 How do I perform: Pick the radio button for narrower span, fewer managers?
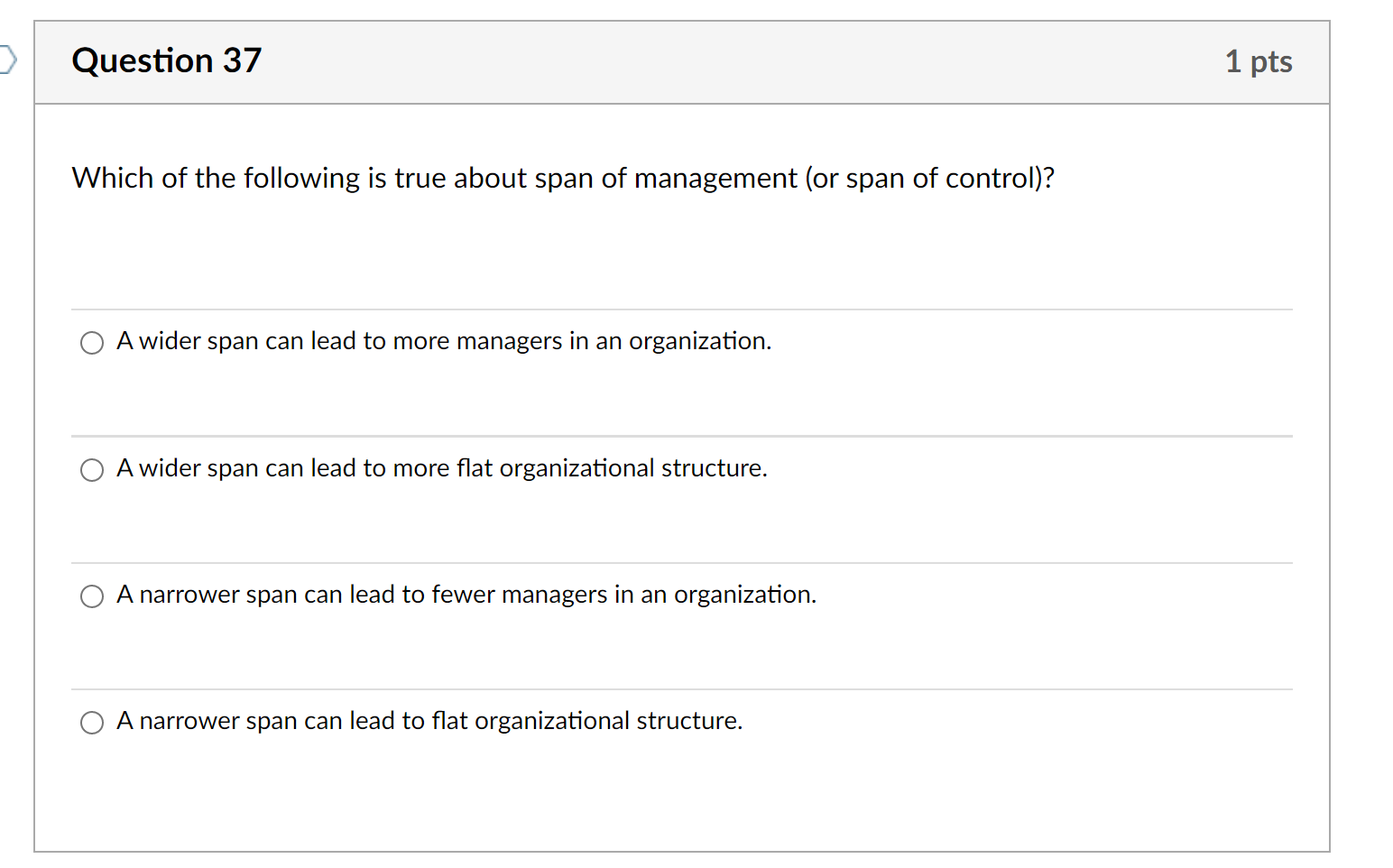tap(92, 596)
